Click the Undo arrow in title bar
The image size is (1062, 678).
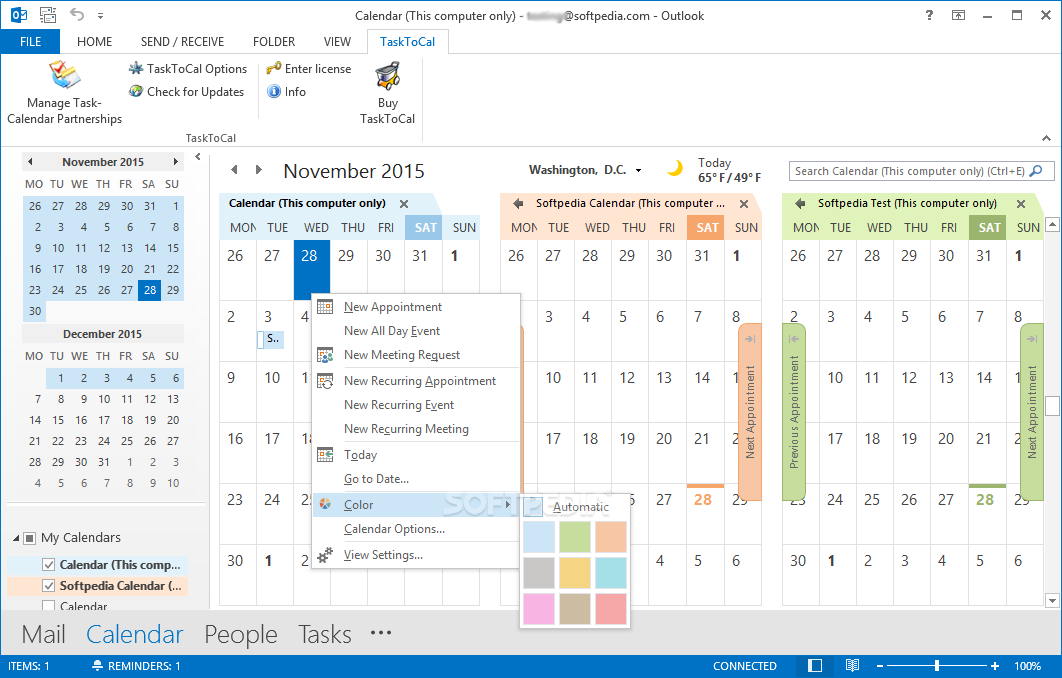tap(77, 15)
